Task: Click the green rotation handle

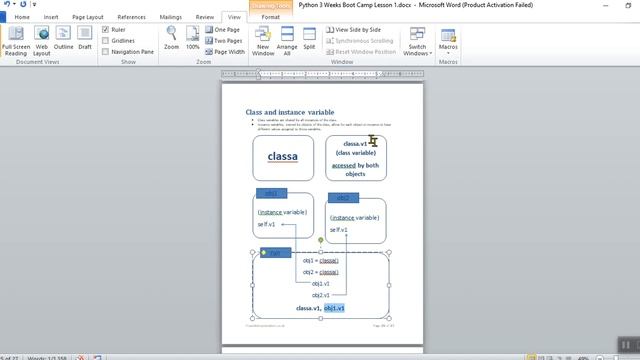Action: click(x=321, y=240)
